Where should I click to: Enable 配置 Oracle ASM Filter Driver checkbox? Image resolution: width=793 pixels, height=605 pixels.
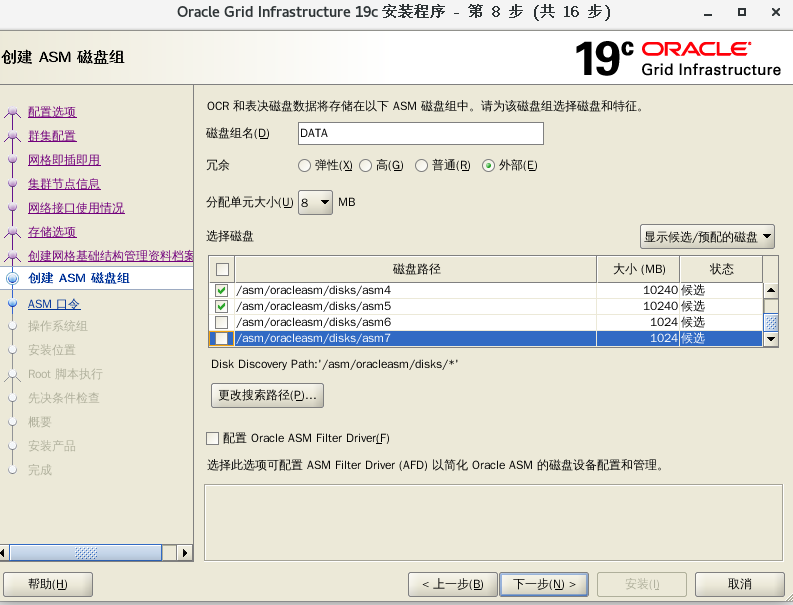point(212,438)
